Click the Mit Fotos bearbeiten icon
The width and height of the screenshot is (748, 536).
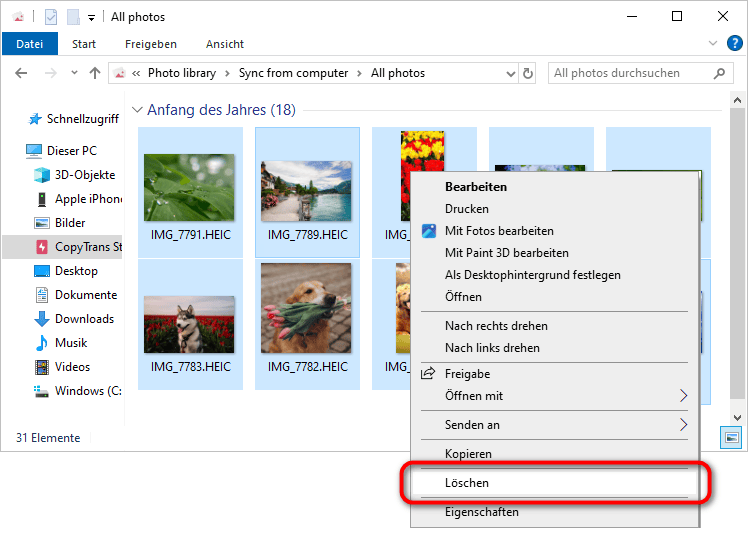tap(429, 231)
